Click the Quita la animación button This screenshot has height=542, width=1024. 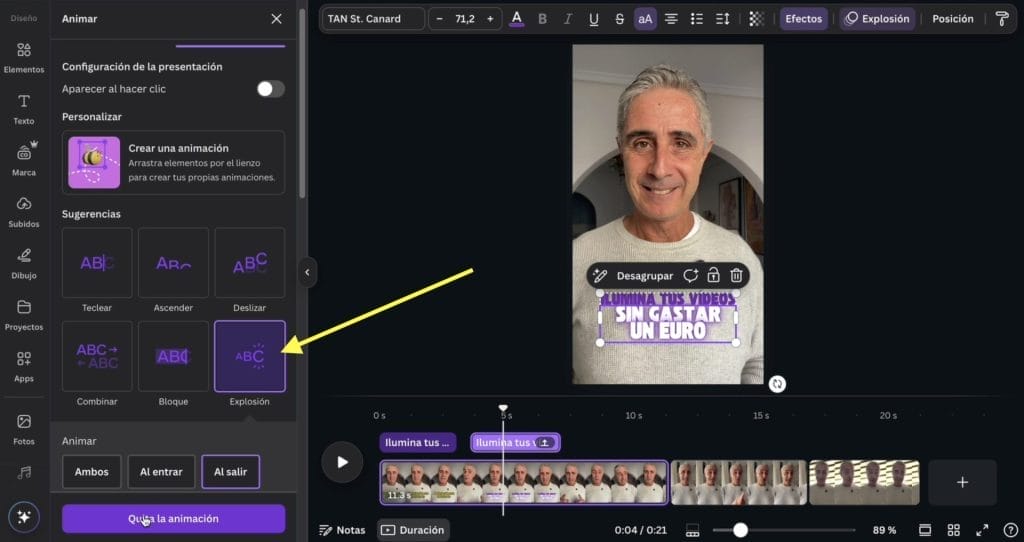click(x=173, y=519)
